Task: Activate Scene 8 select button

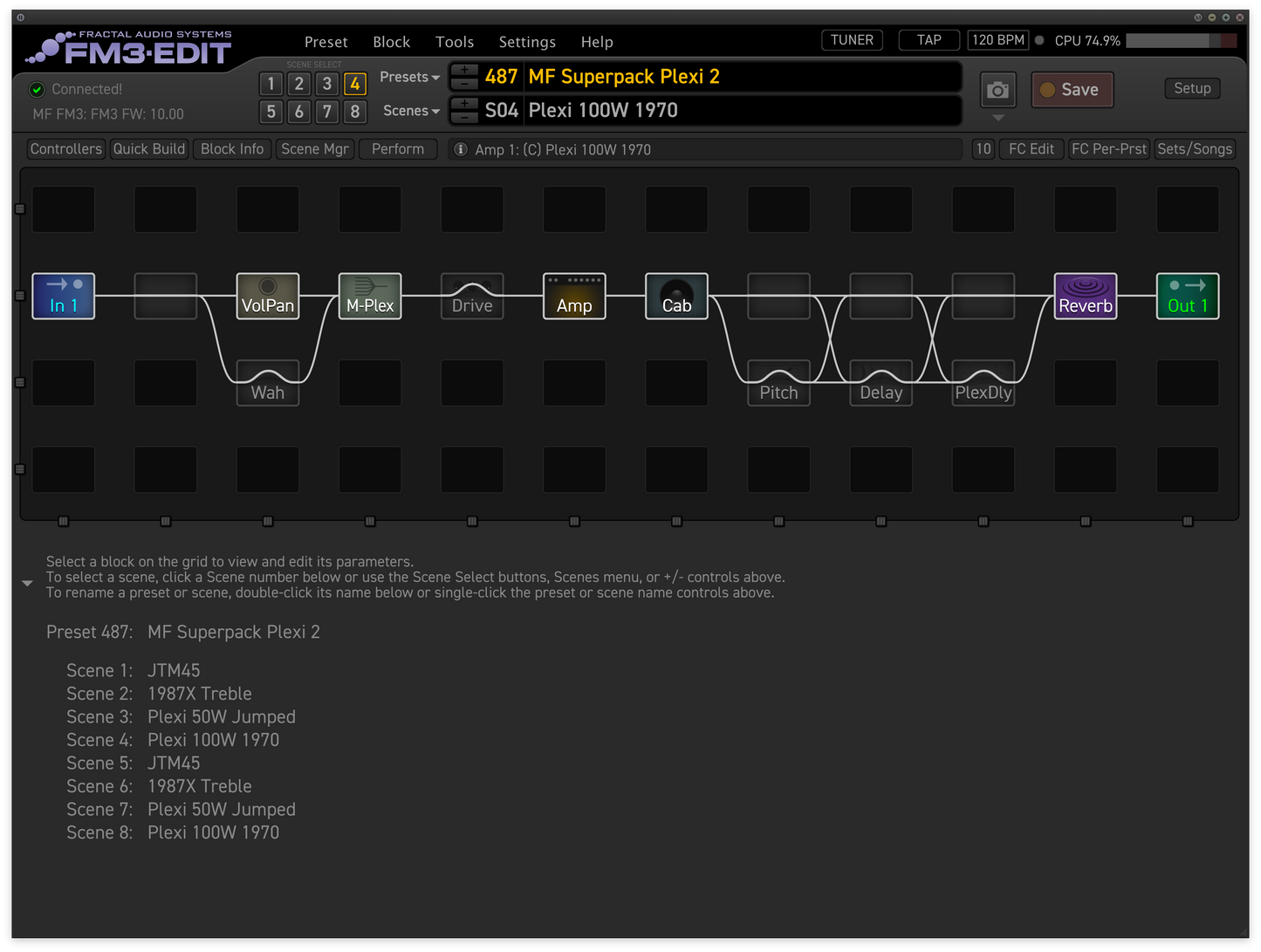Action: (355, 112)
